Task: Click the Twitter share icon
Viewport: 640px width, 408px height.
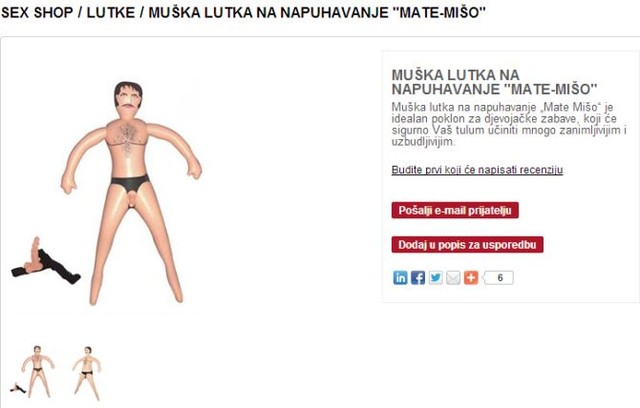Action: coord(436,278)
